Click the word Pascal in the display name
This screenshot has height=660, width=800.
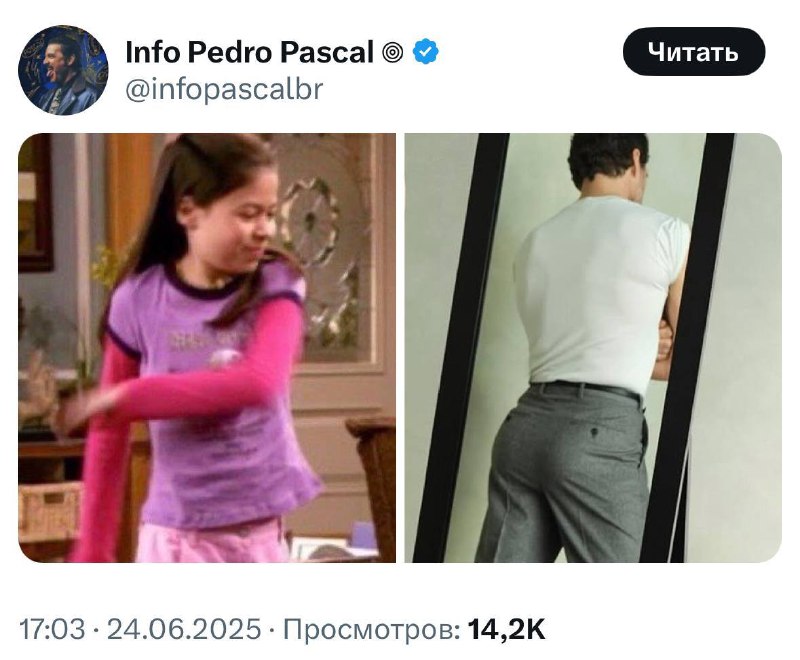[327, 52]
